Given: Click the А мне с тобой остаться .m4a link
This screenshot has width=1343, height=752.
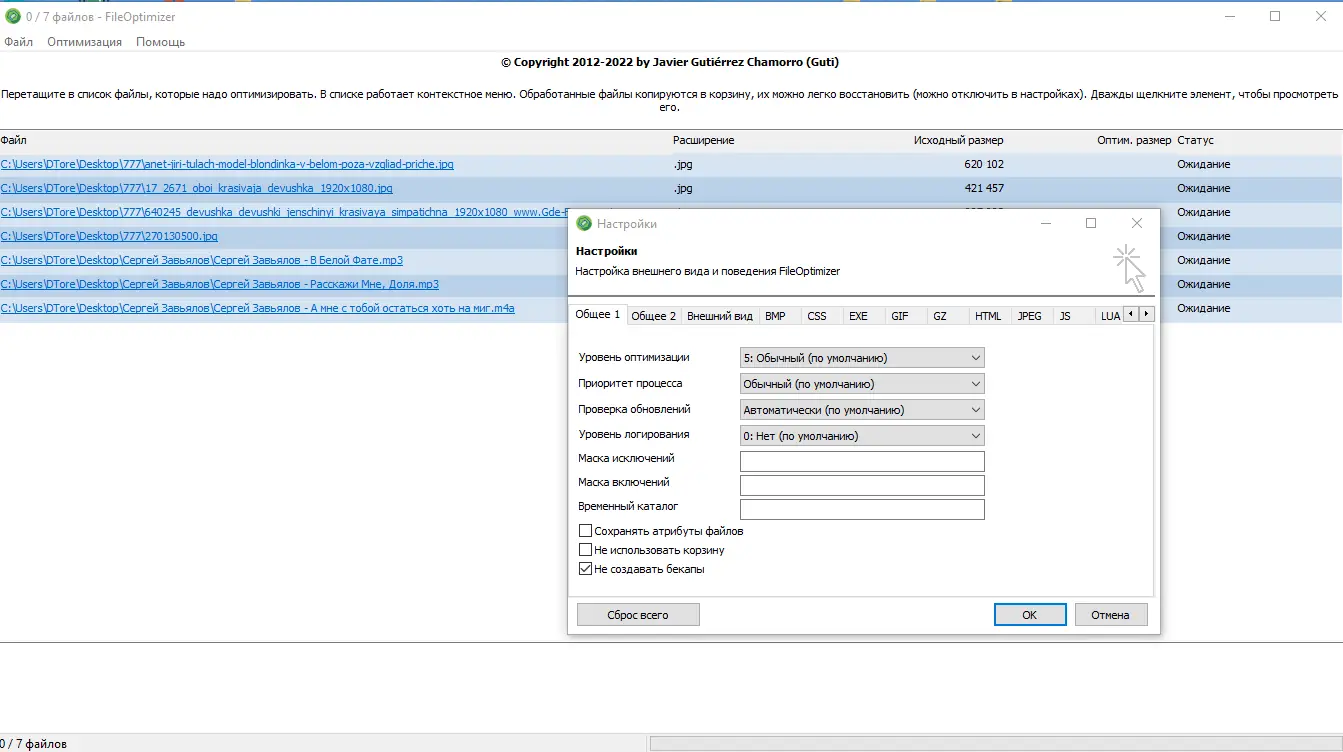Looking at the screenshot, I should [x=257, y=308].
